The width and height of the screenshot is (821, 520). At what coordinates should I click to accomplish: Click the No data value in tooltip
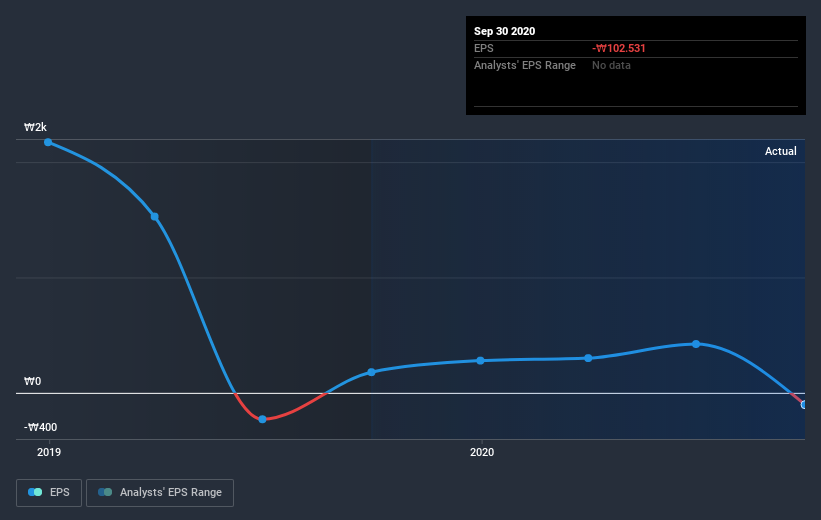(611, 65)
